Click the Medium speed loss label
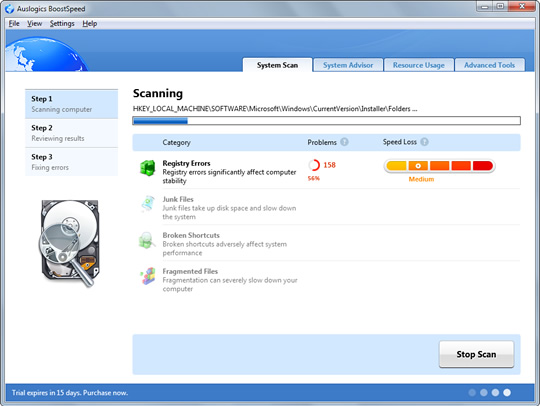This screenshot has height=406, width=540. click(x=421, y=179)
